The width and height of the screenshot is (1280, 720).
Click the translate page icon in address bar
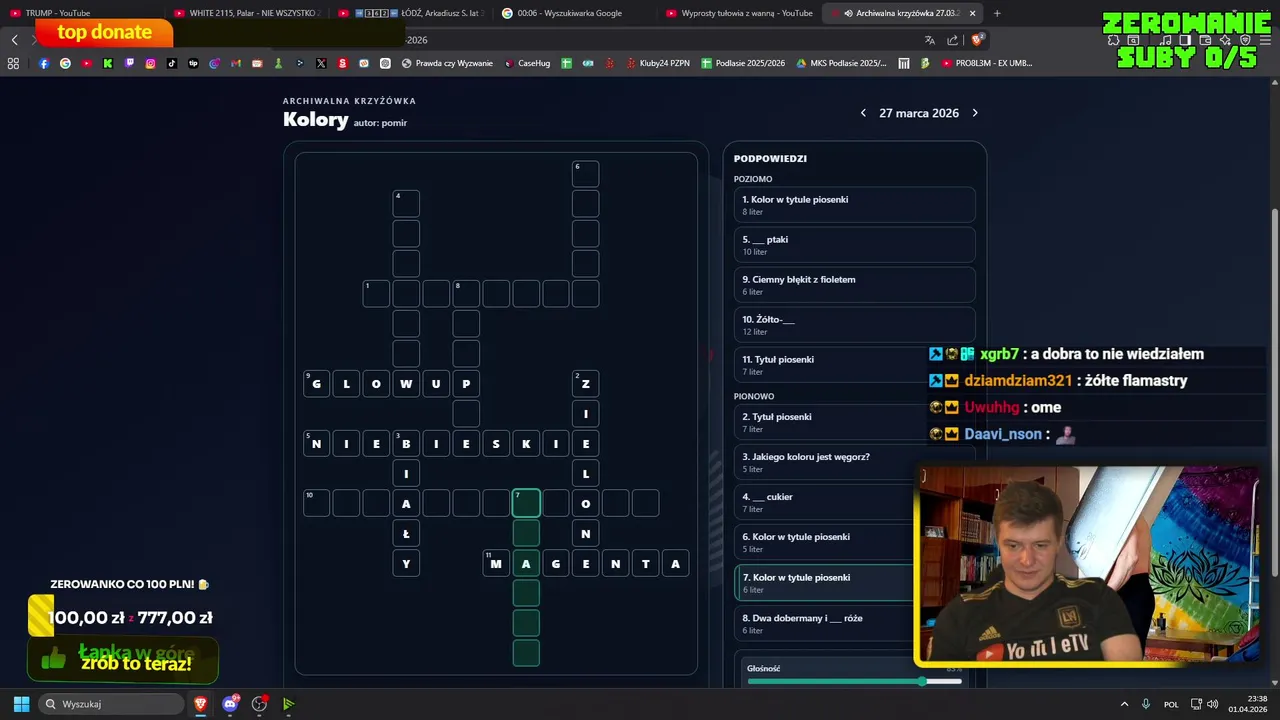point(930,40)
